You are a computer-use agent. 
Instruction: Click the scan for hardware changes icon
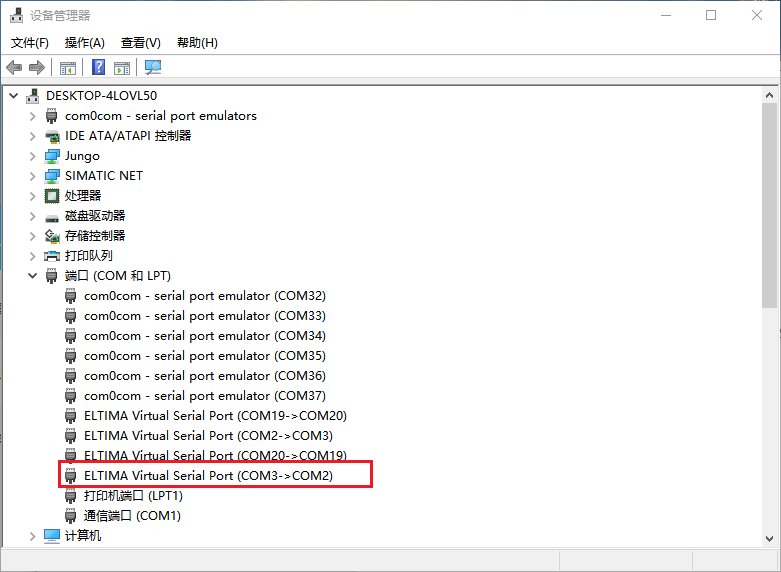pos(153,68)
